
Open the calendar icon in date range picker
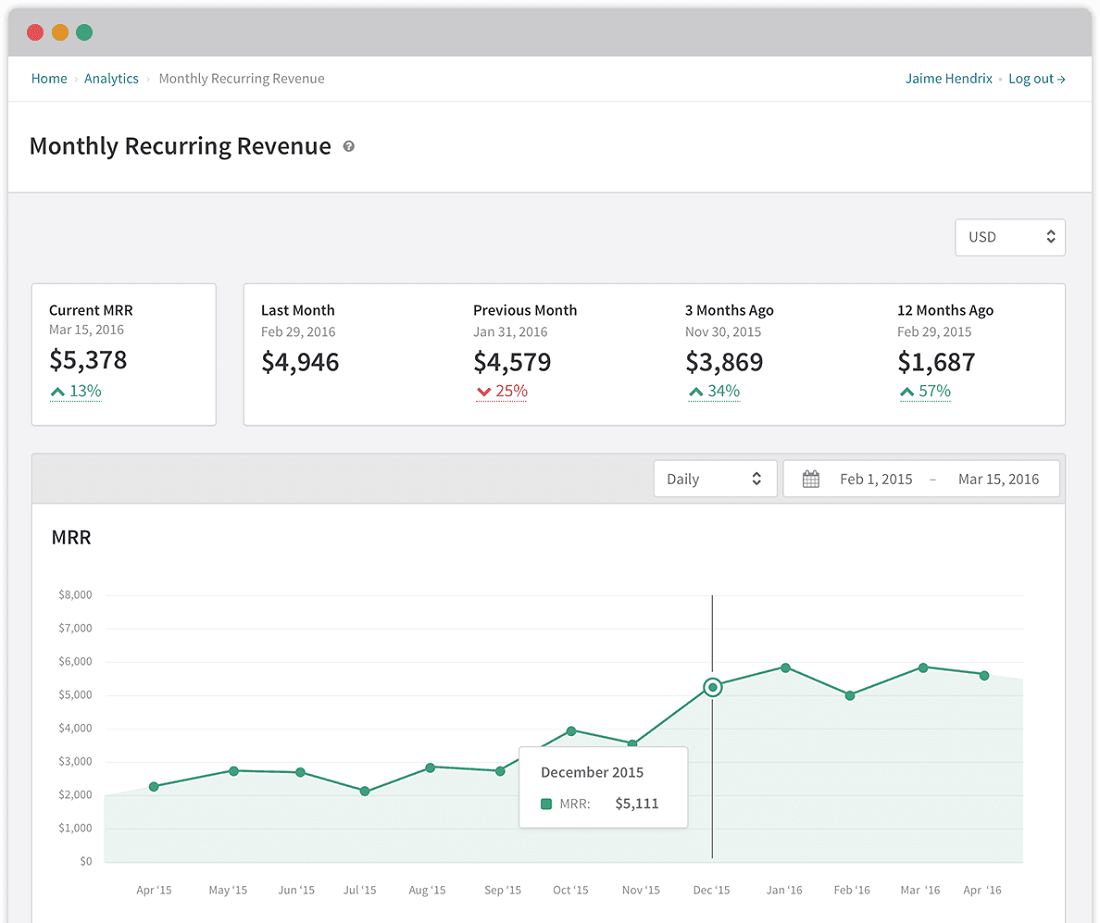811,479
